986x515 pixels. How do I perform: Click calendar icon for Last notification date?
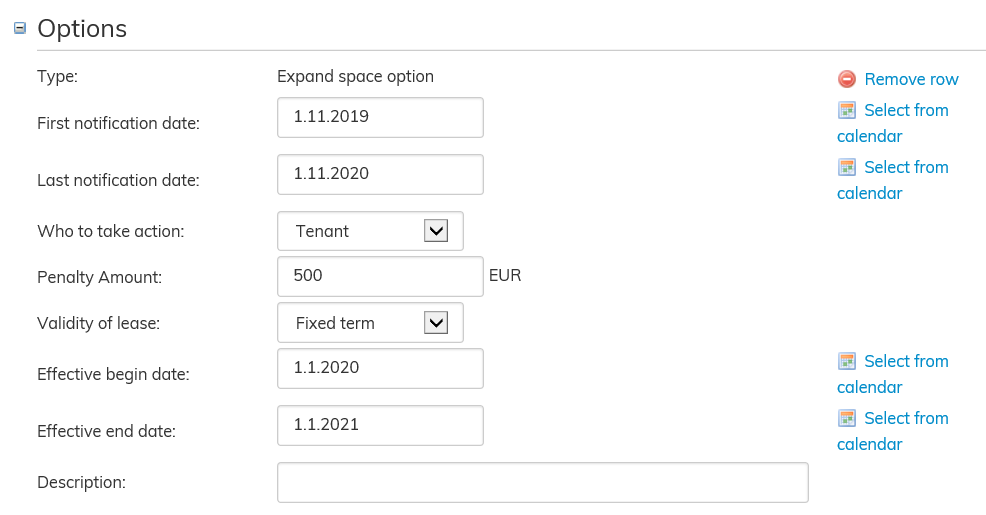(847, 167)
